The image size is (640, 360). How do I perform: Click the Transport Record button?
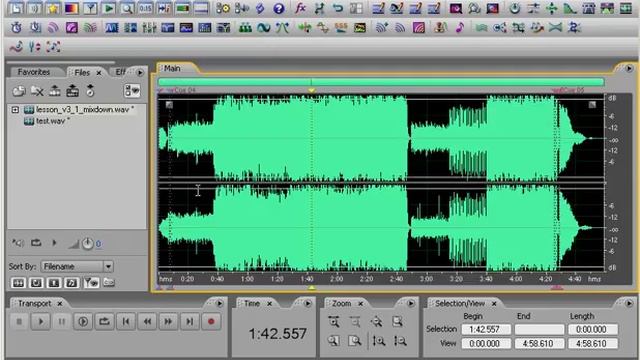(211, 322)
